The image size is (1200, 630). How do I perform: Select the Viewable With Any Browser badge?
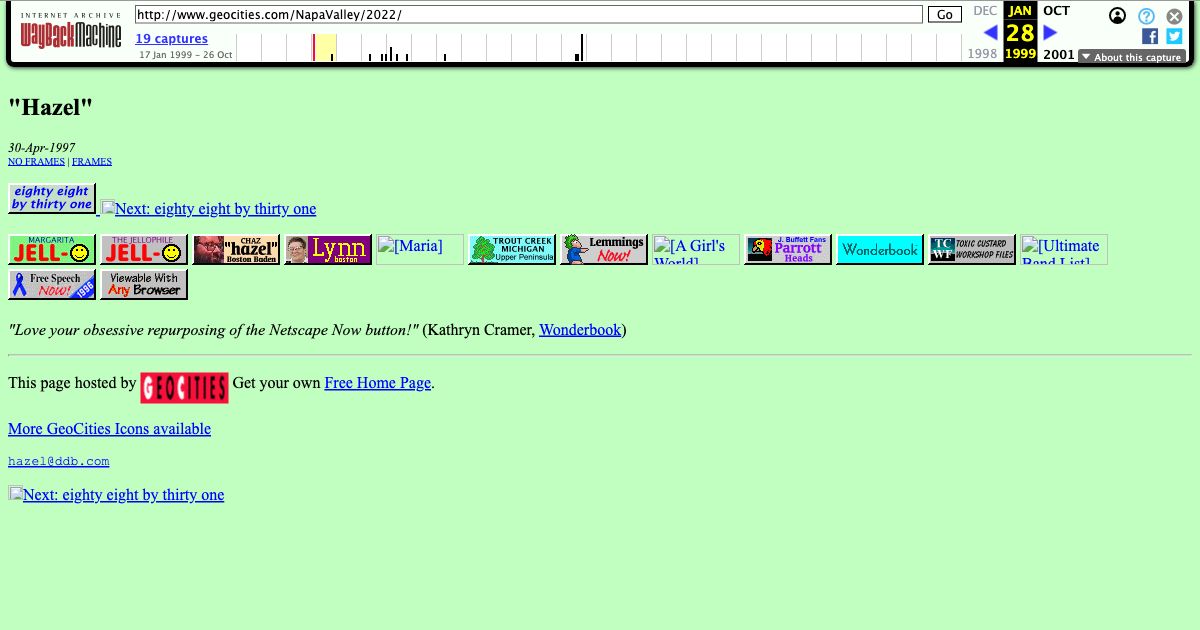tap(143, 284)
